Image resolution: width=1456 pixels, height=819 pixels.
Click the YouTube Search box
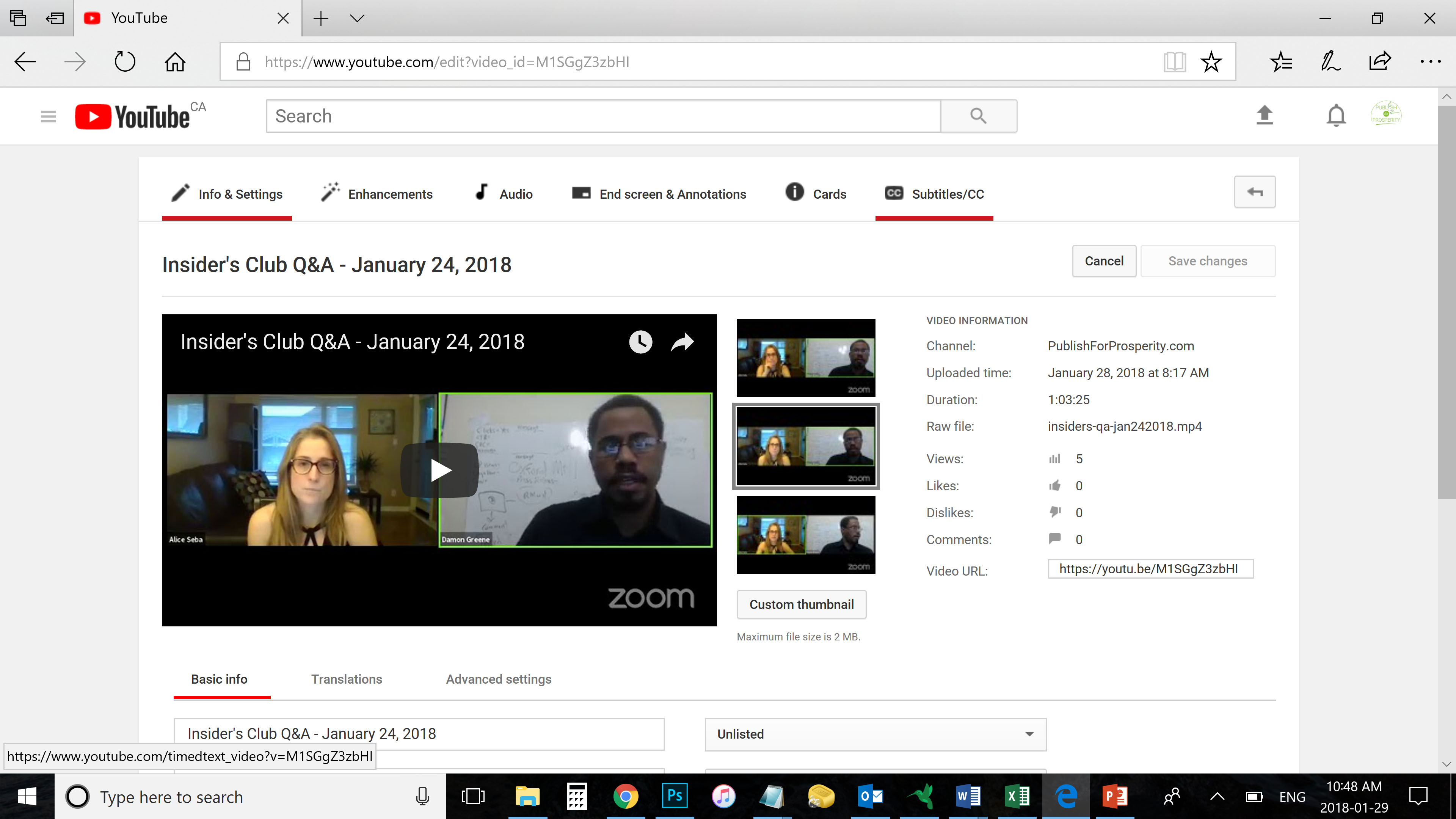pyautogui.click(x=604, y=116)
